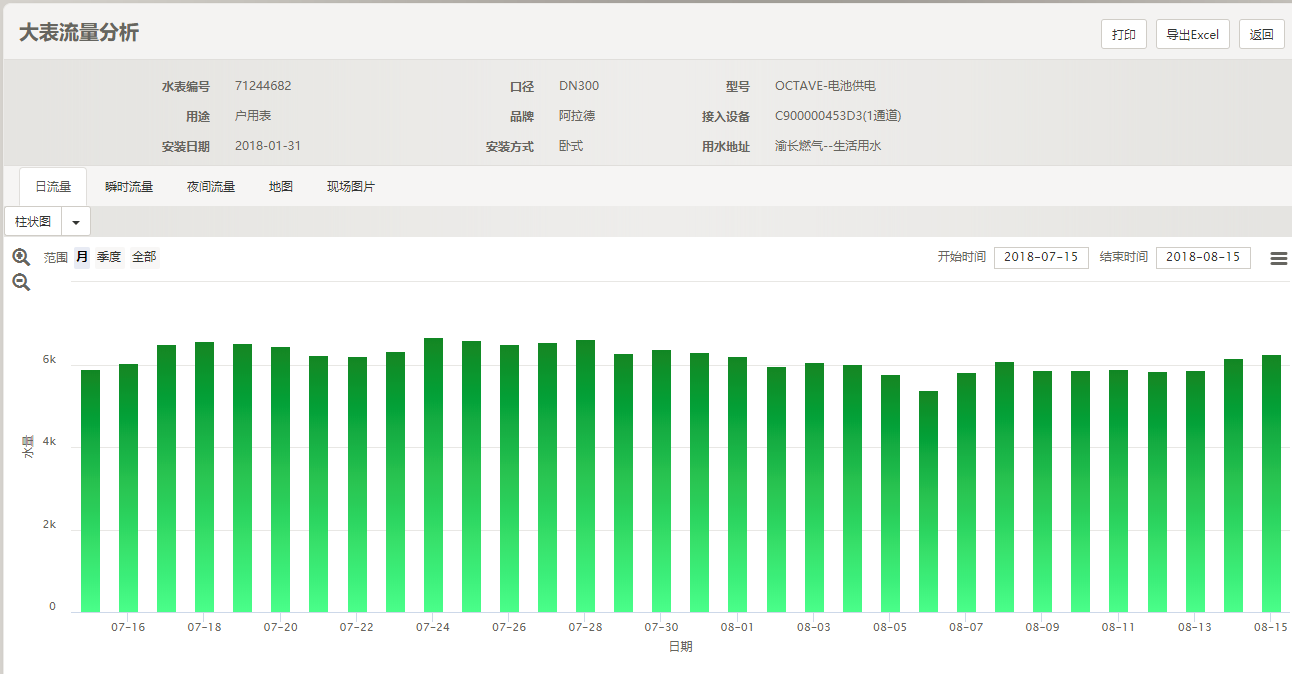The width and height of the screenshot is (1292, 674).
Task: Select the bar for 07-26
Action: [x=509, y=479]
